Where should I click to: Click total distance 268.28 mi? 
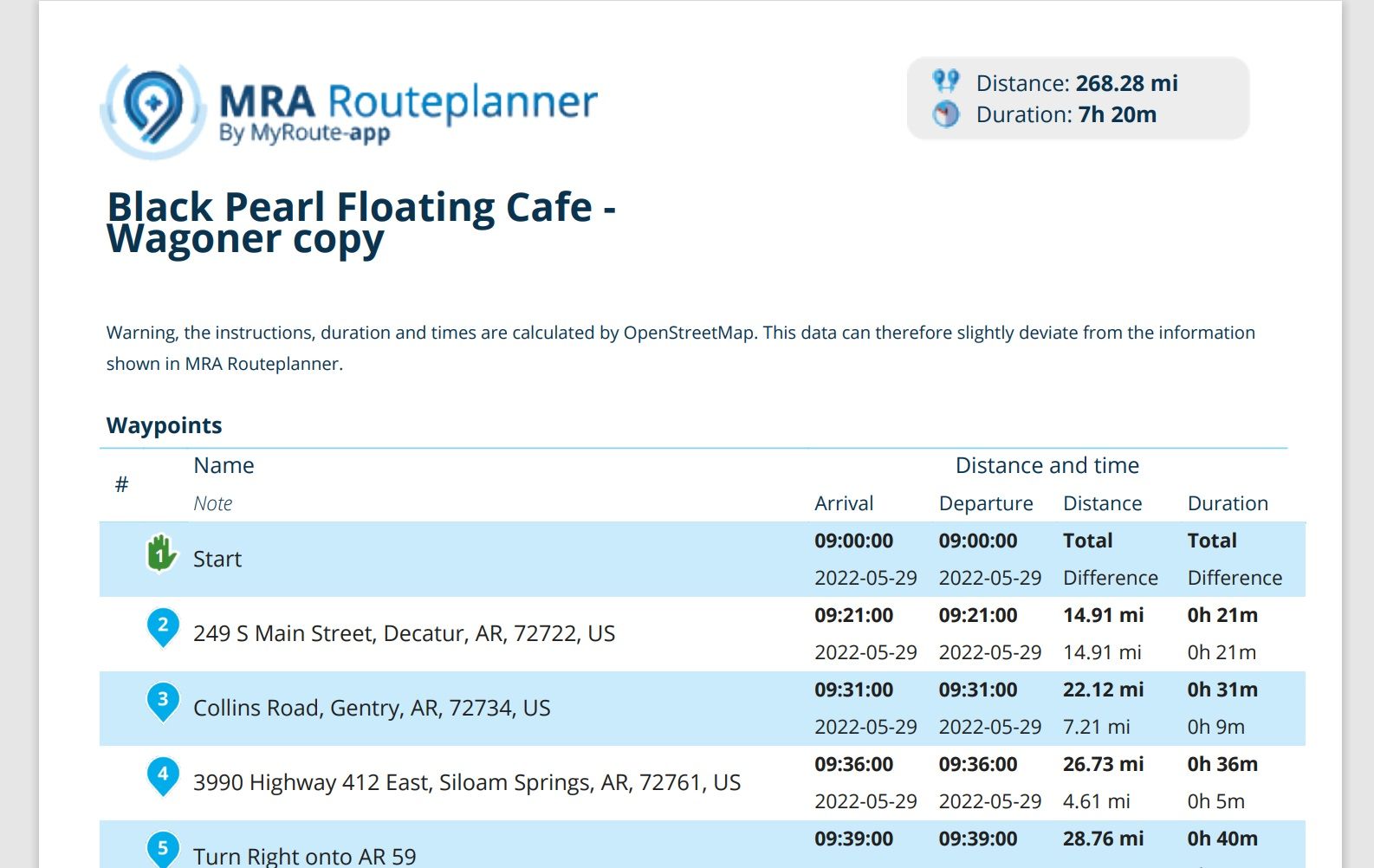(x=1126, y=83)
